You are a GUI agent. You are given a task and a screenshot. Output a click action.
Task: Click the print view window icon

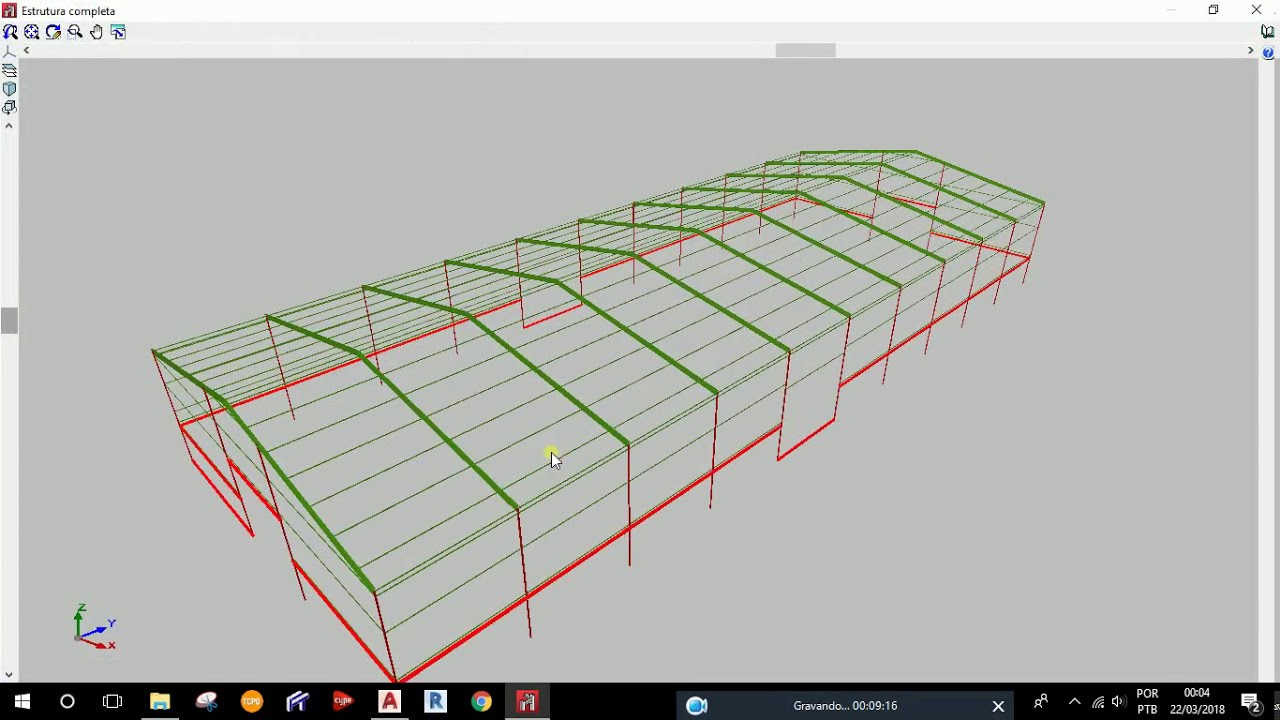(x=118, y=32)
